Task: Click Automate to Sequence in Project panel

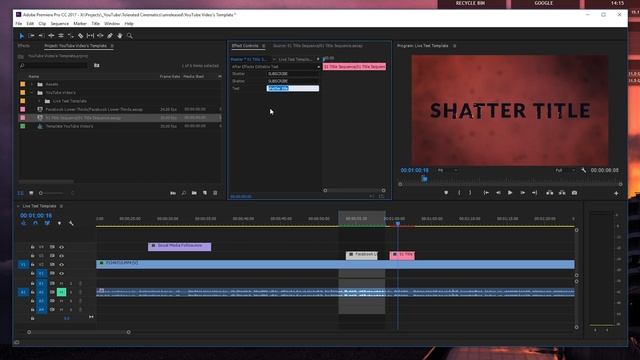Action: (x=173, y=193)
